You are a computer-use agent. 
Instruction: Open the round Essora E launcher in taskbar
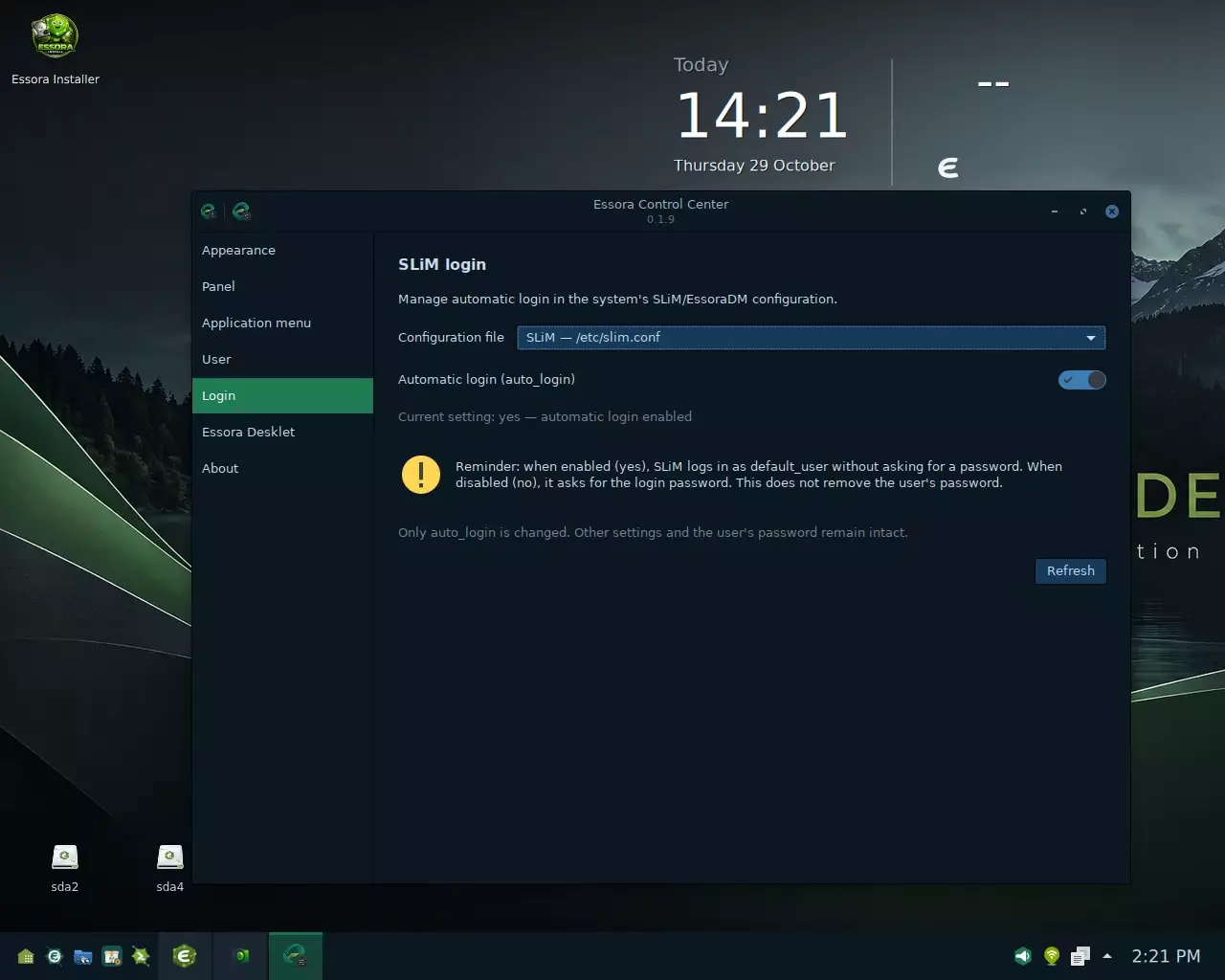[x=55, y=956]
